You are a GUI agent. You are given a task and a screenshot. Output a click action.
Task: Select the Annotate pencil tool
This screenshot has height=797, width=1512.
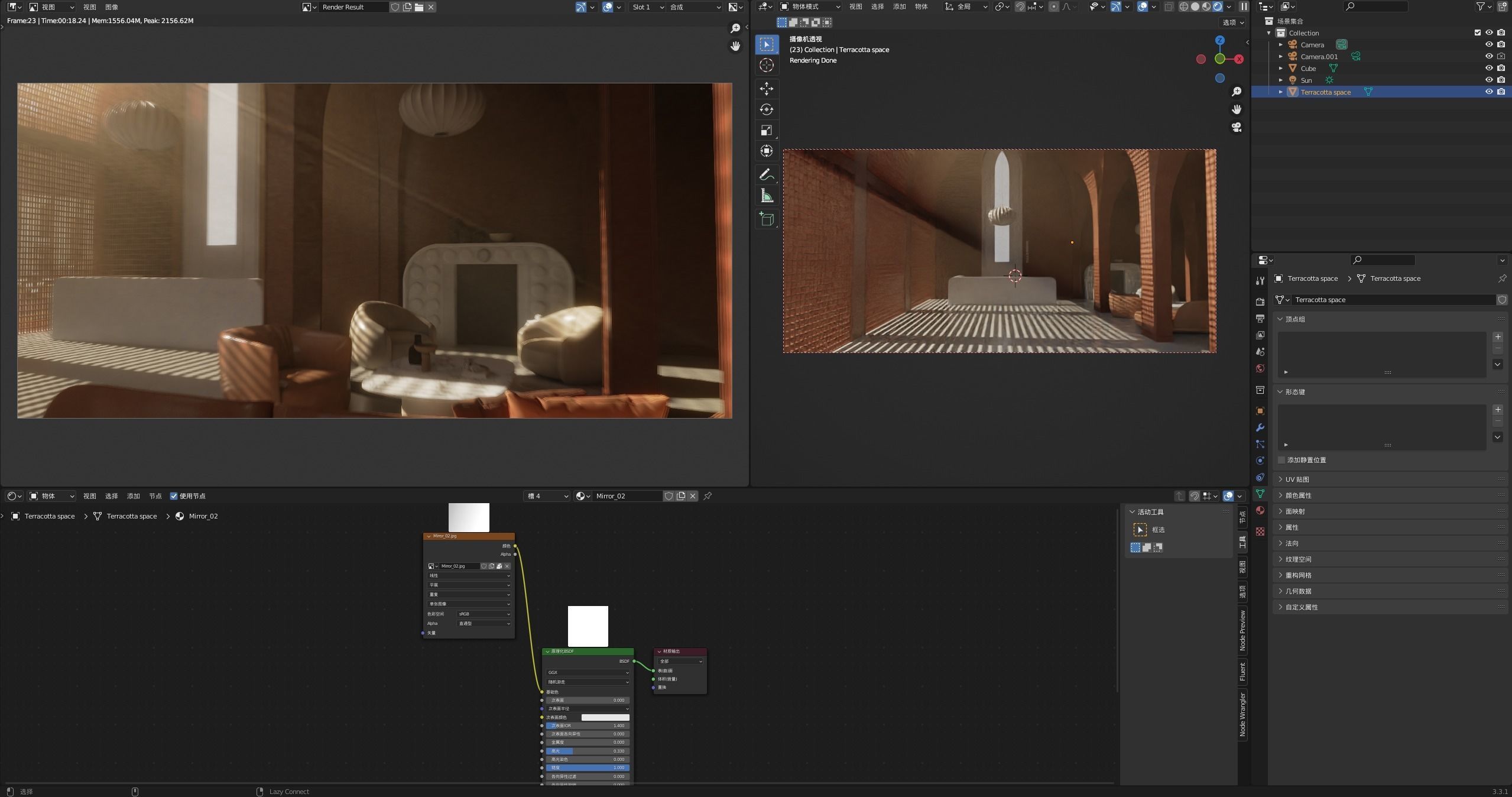[x=767, y=174]
